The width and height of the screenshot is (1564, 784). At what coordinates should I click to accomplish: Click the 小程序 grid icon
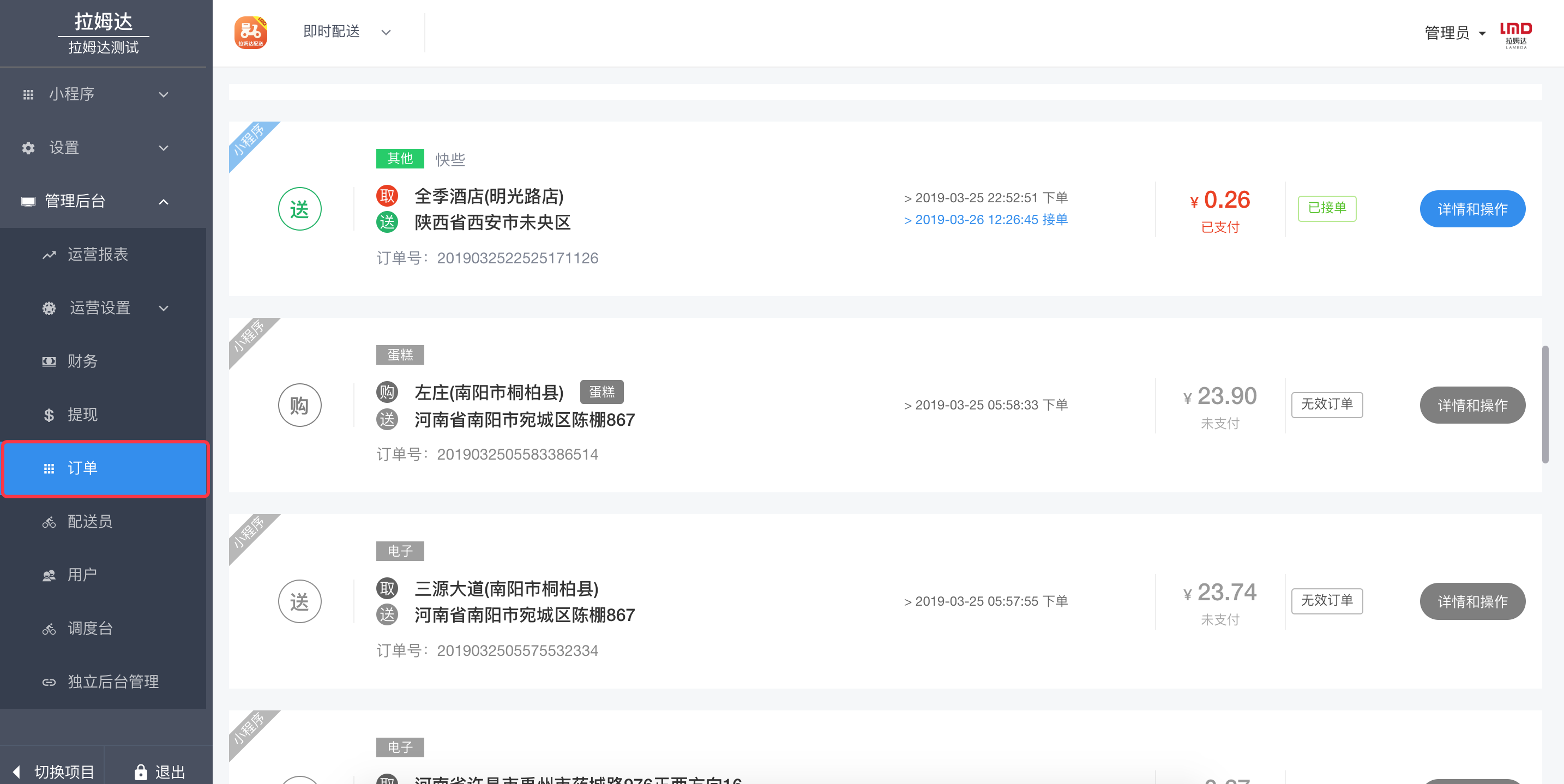pos(28,95)
